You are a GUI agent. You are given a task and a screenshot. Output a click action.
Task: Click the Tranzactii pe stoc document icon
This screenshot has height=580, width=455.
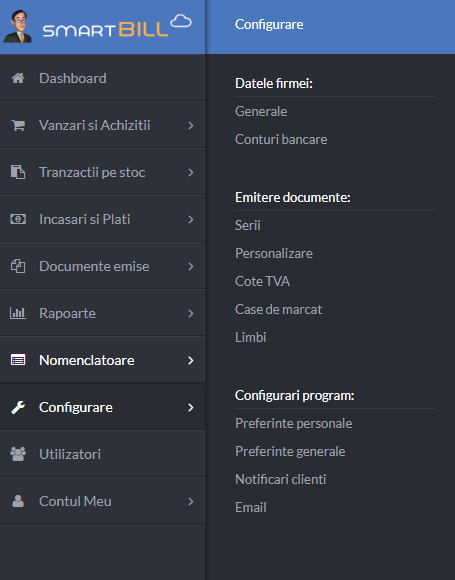18,172
